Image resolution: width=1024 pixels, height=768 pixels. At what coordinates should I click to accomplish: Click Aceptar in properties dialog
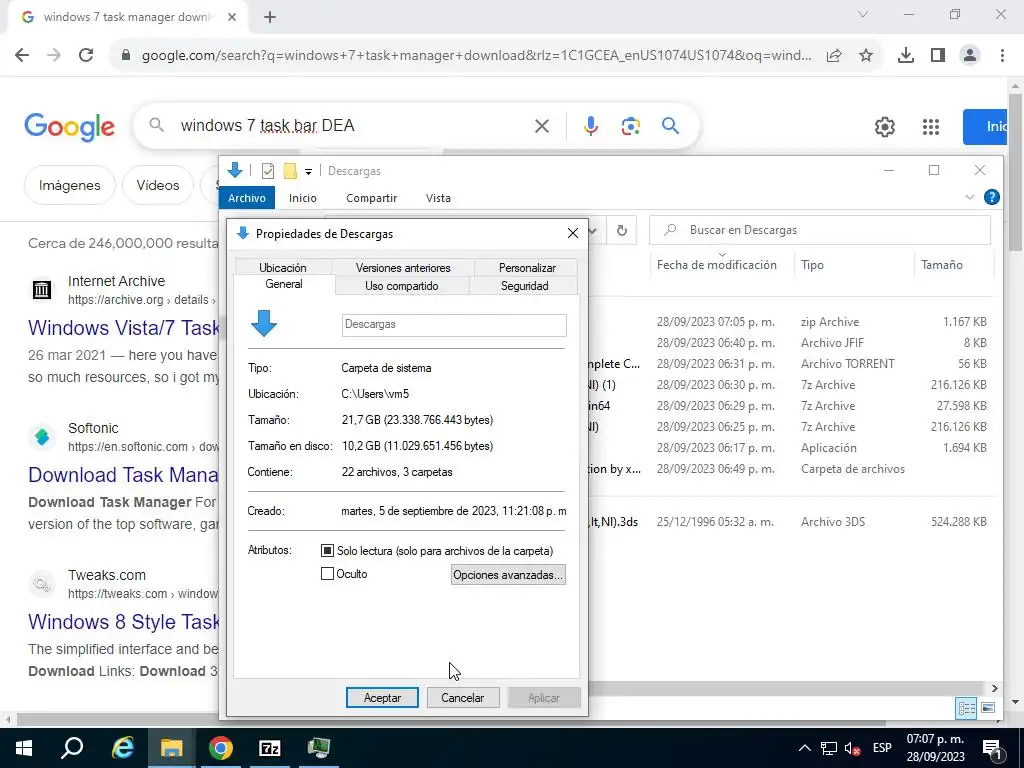(x=382, y=697)
